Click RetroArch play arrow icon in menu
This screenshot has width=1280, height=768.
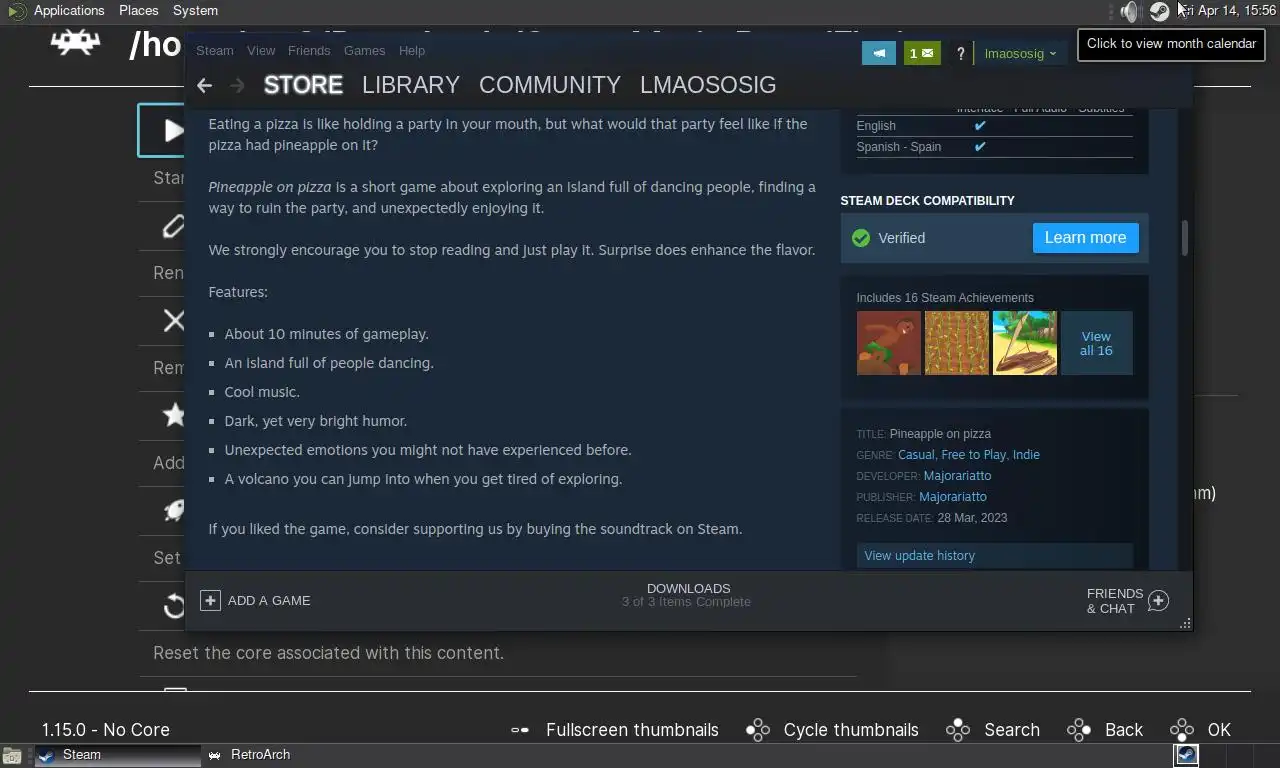pos(173,130)
